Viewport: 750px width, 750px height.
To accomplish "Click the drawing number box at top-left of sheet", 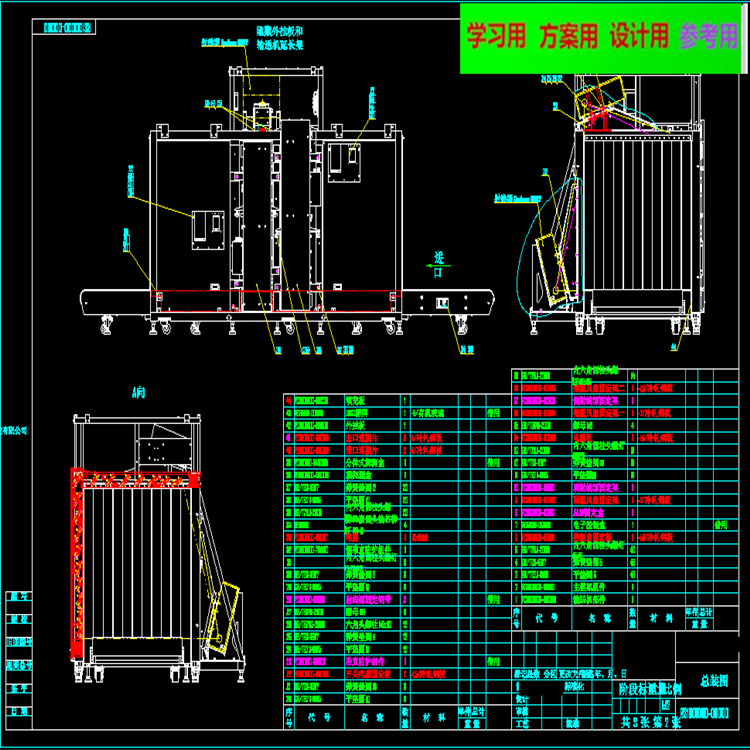I will coord(64,27).
